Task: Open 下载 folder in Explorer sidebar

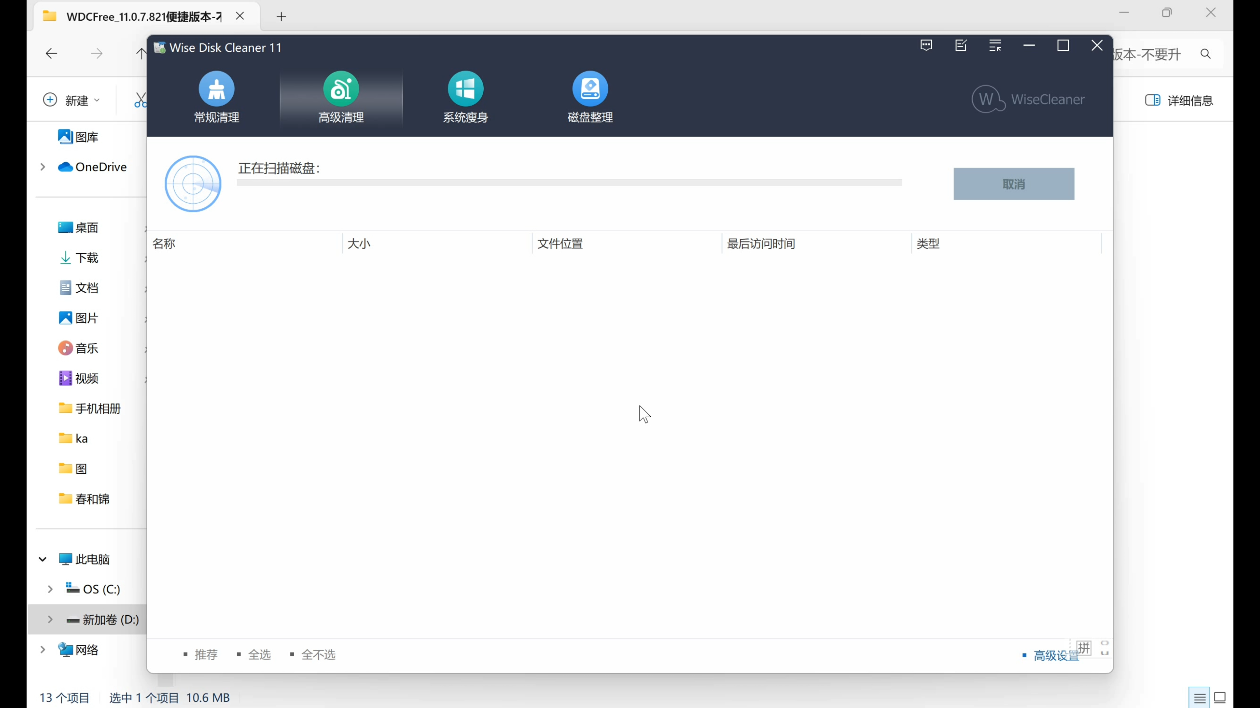Action: (x=78, y=258)
